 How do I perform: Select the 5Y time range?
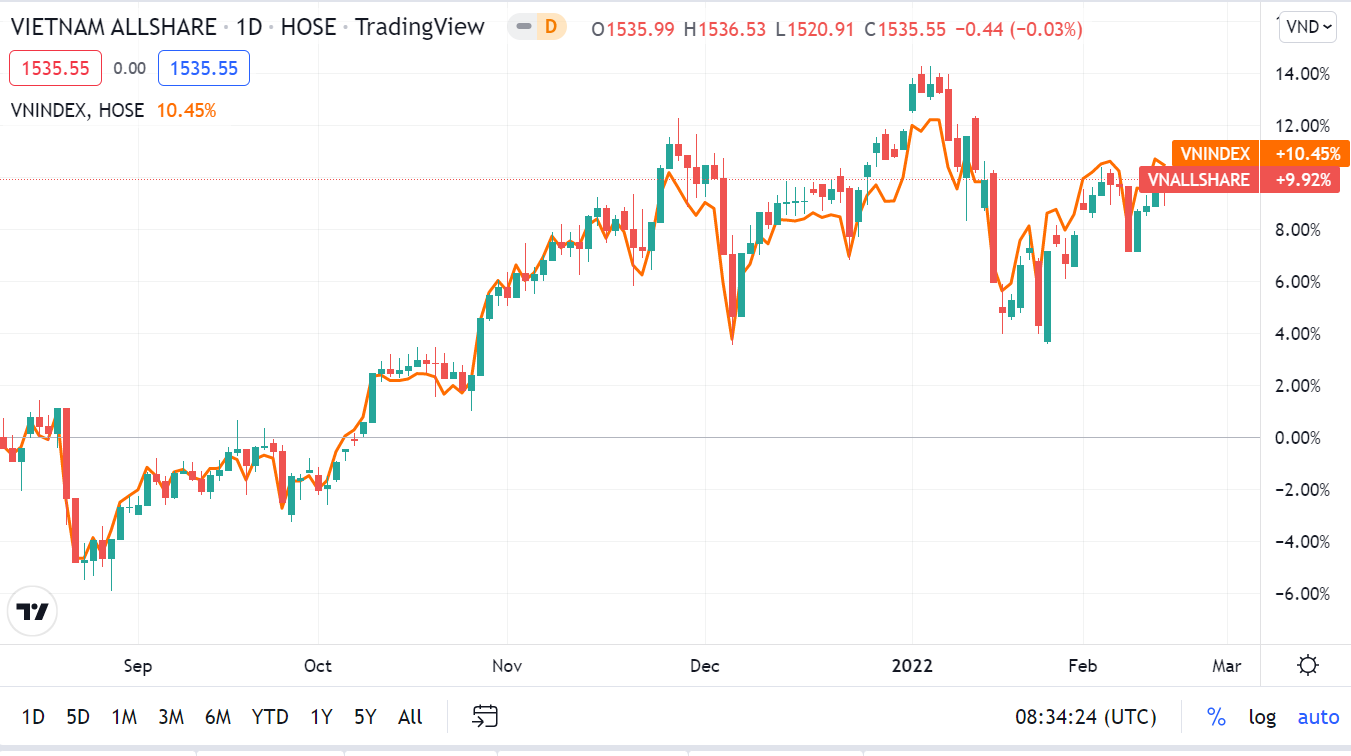pos(365,716)
